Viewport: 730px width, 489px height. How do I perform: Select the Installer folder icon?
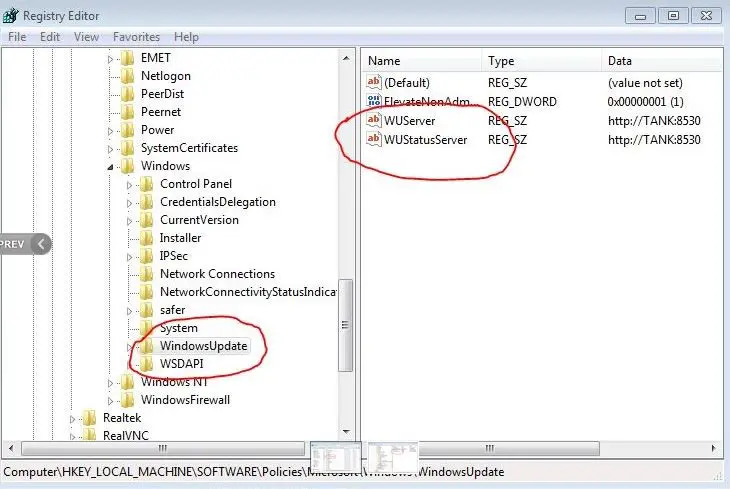[147, 238]
